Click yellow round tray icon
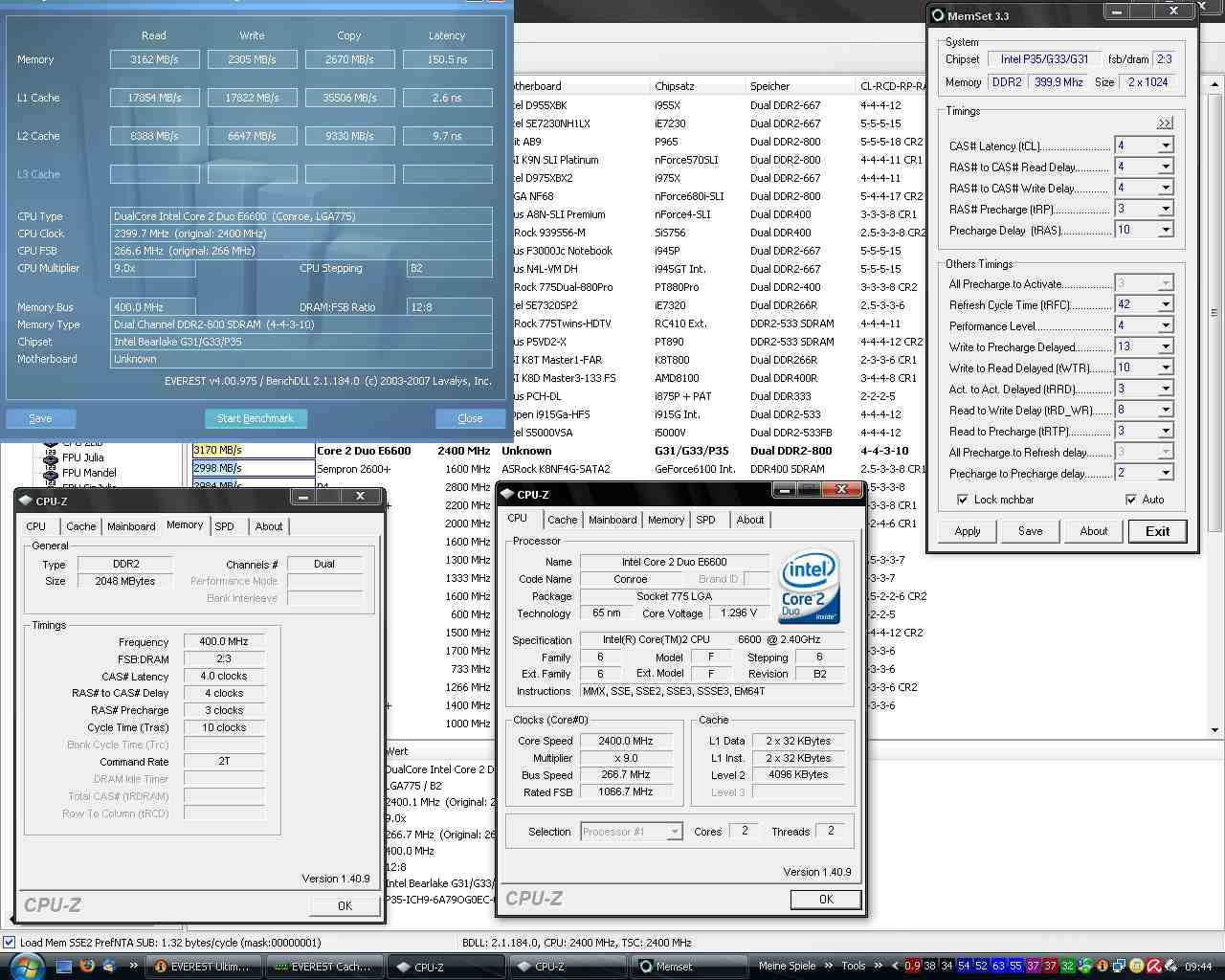Screen dimensions: 1225x980 tap(1136, 966)
